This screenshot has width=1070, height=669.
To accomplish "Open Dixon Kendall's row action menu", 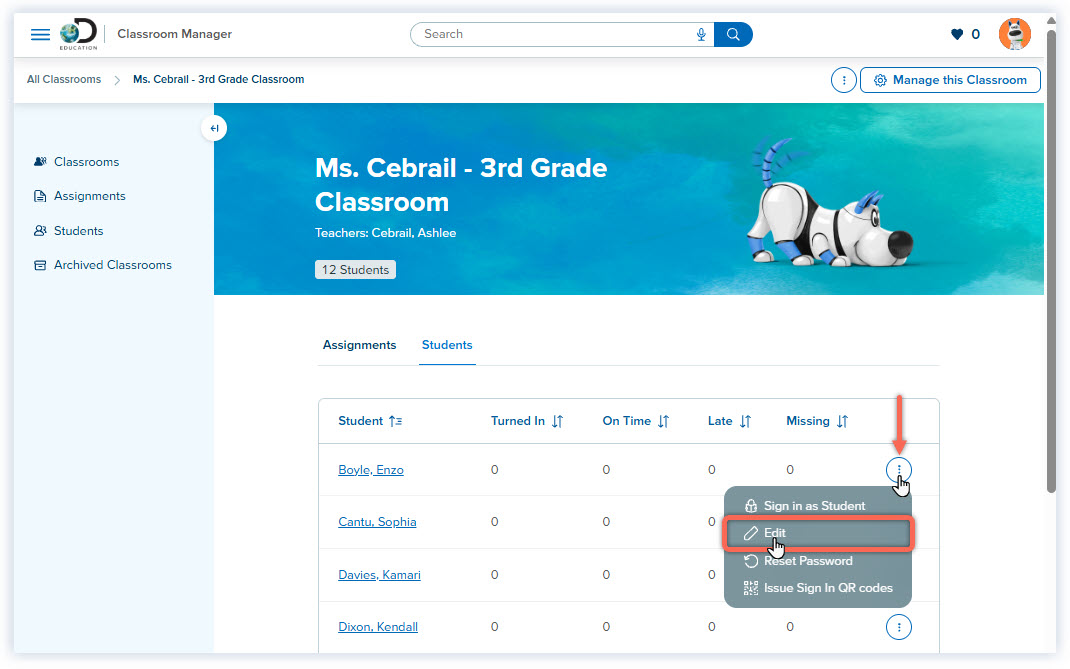I will pos(898,627).
